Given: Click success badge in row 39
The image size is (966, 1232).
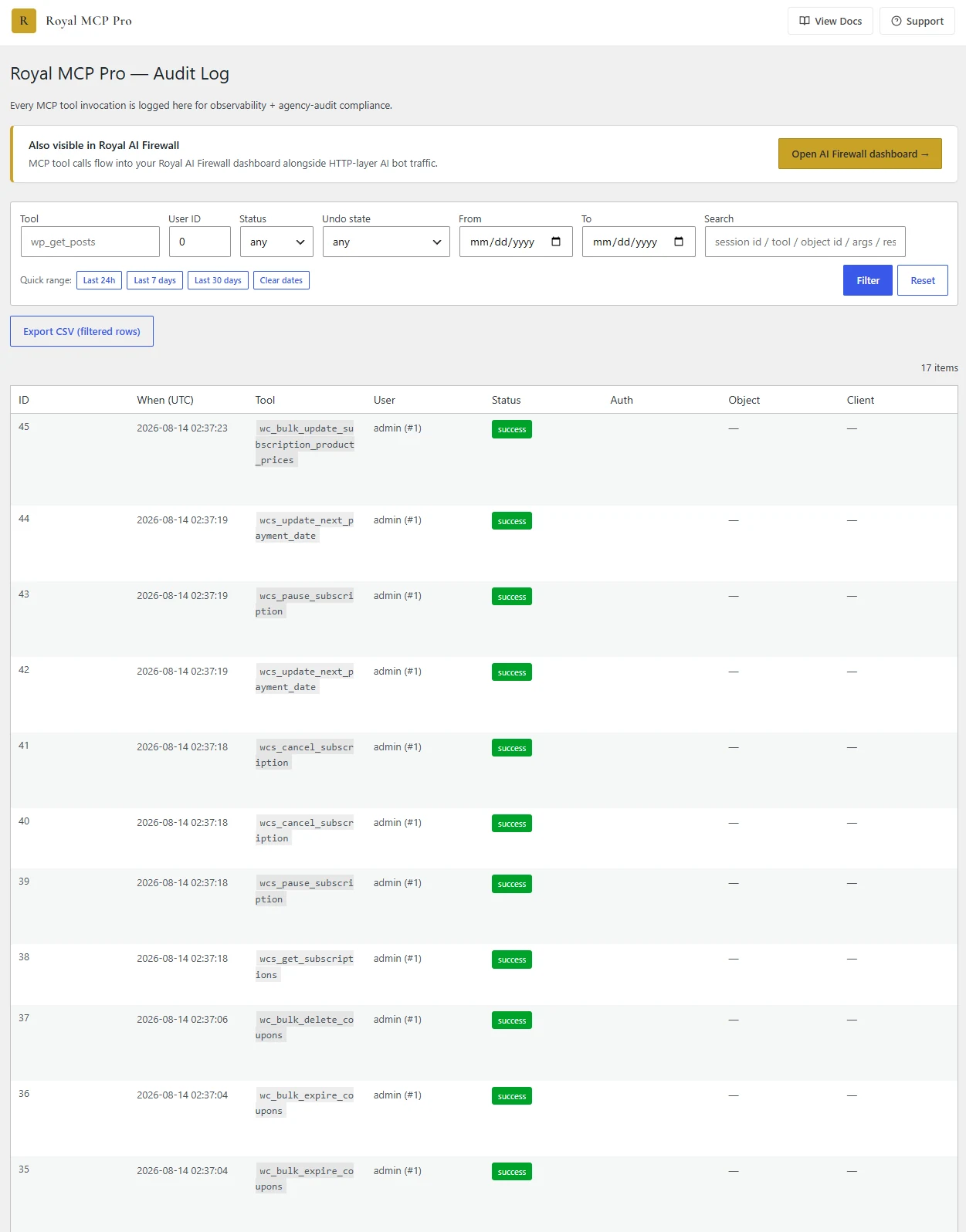Looking at the screenshot, I should tap(512, 884).
